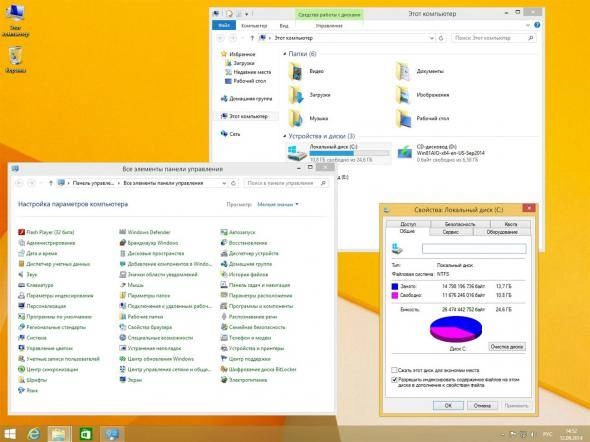Collapse the Устройства и диски (3) group
Image resolution: width=590 pixels, height=442 pixels.
[284, 136]
